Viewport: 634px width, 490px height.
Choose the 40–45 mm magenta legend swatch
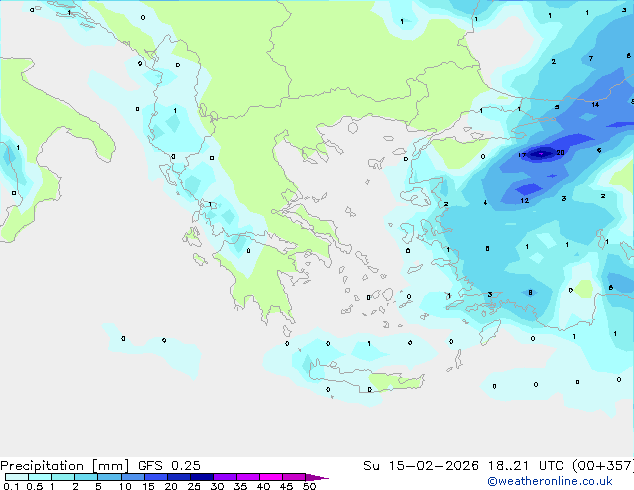[x=271, y=477]
